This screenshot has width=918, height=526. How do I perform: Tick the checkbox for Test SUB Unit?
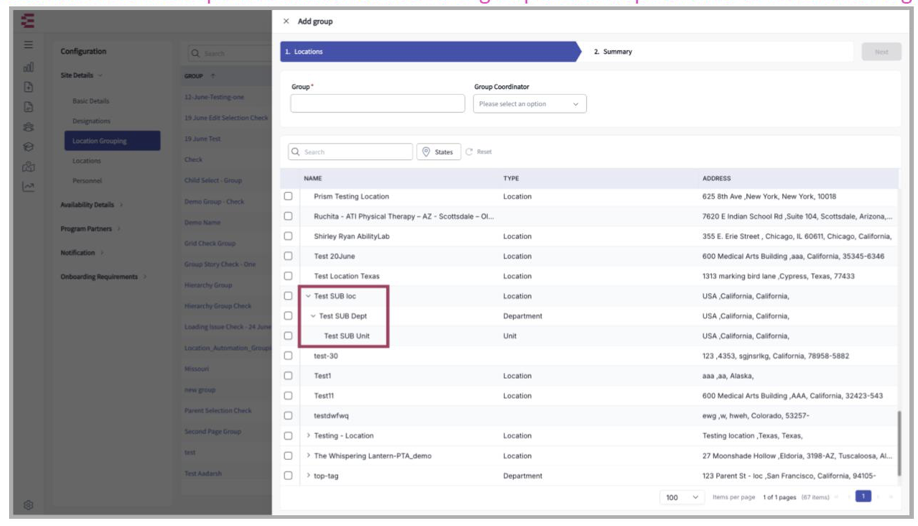tap(288, 336)
